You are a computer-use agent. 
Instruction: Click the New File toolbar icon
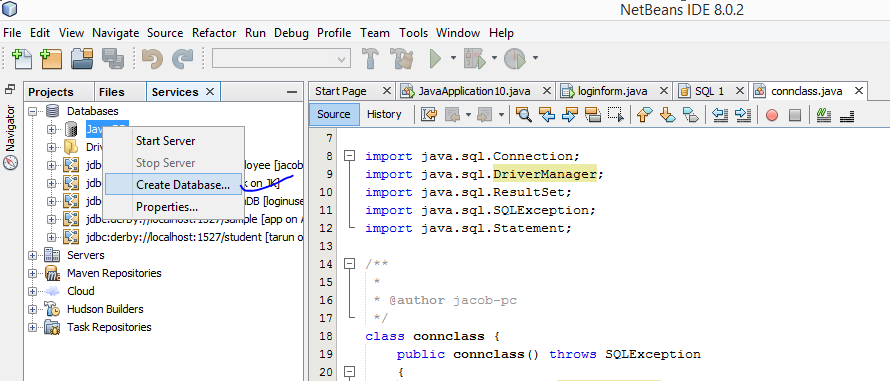22,58
